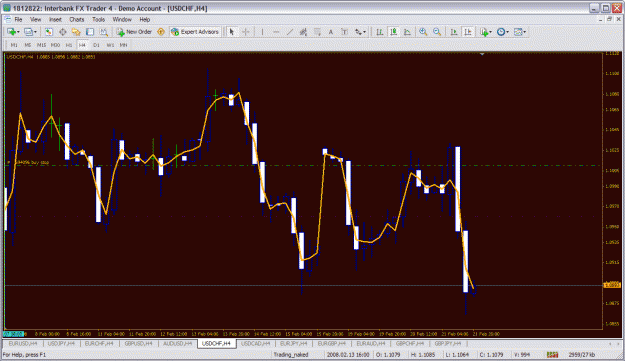Open the Insert menu
Viewport: 625px width, 361px height.
point(55,20)
